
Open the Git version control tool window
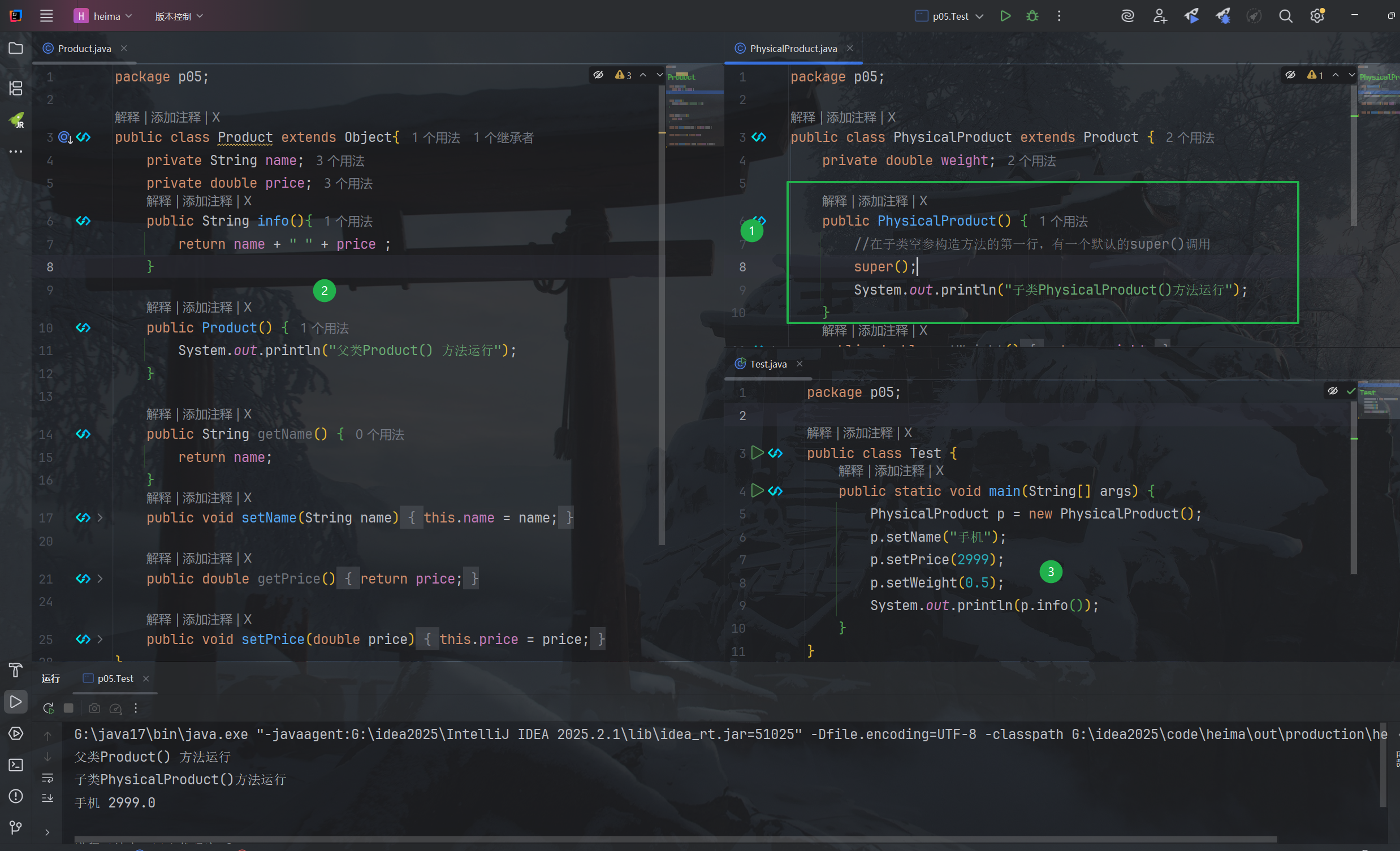16,828
